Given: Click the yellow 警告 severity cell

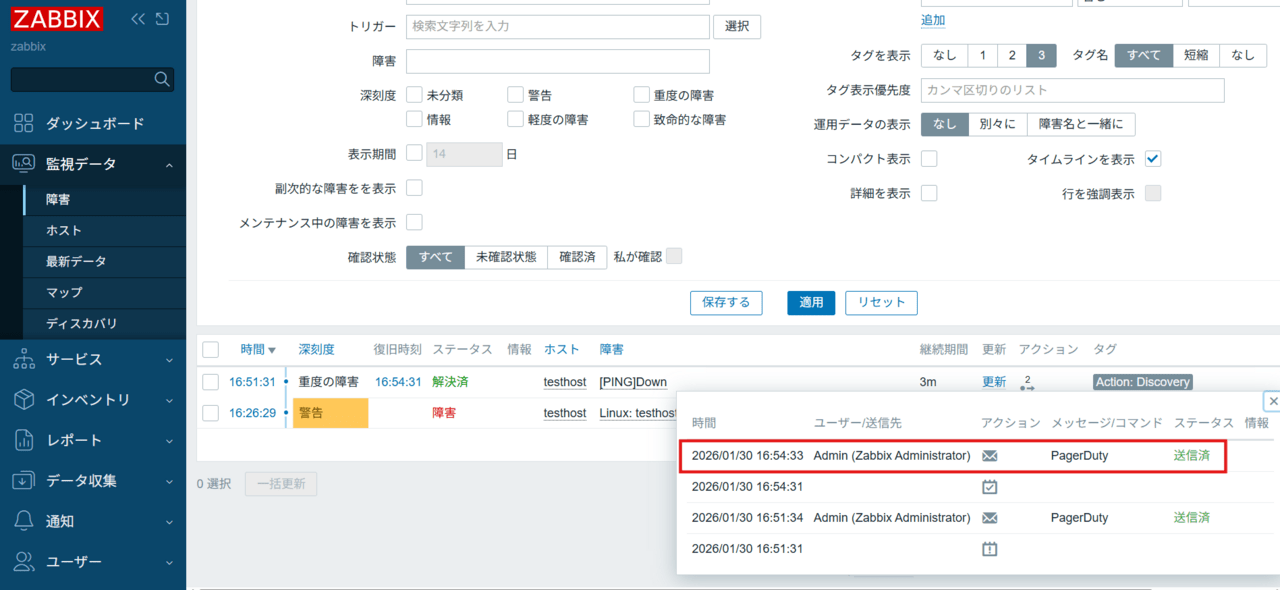Looking at the screenshot, I should 330,413.
